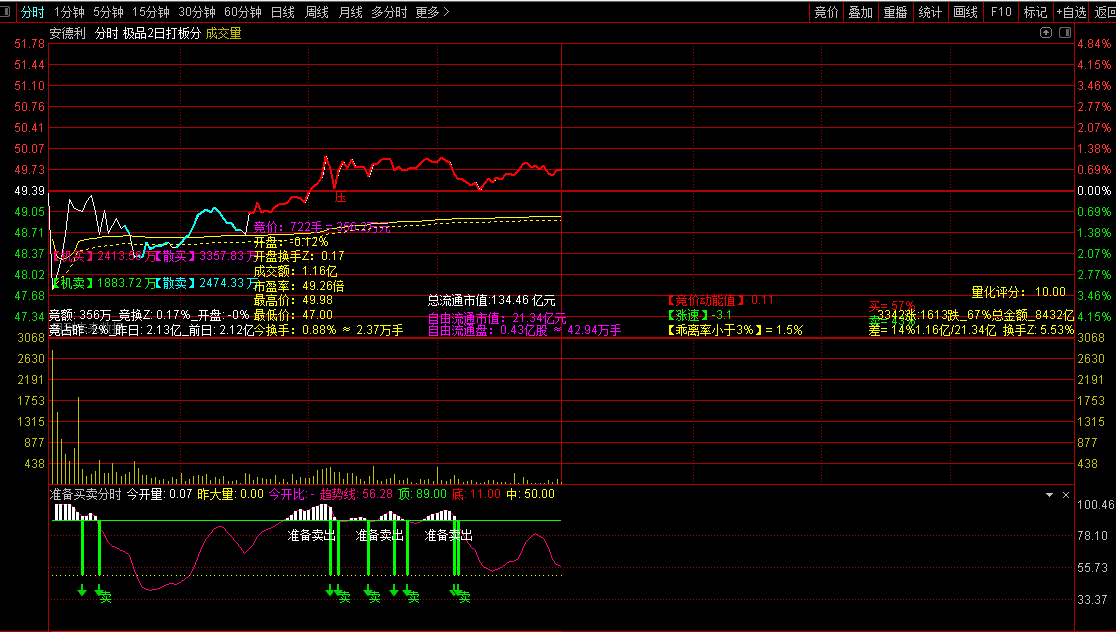1116x632 pixels.
Task: Click the 返回 back button
Action: coord(1105,12)
